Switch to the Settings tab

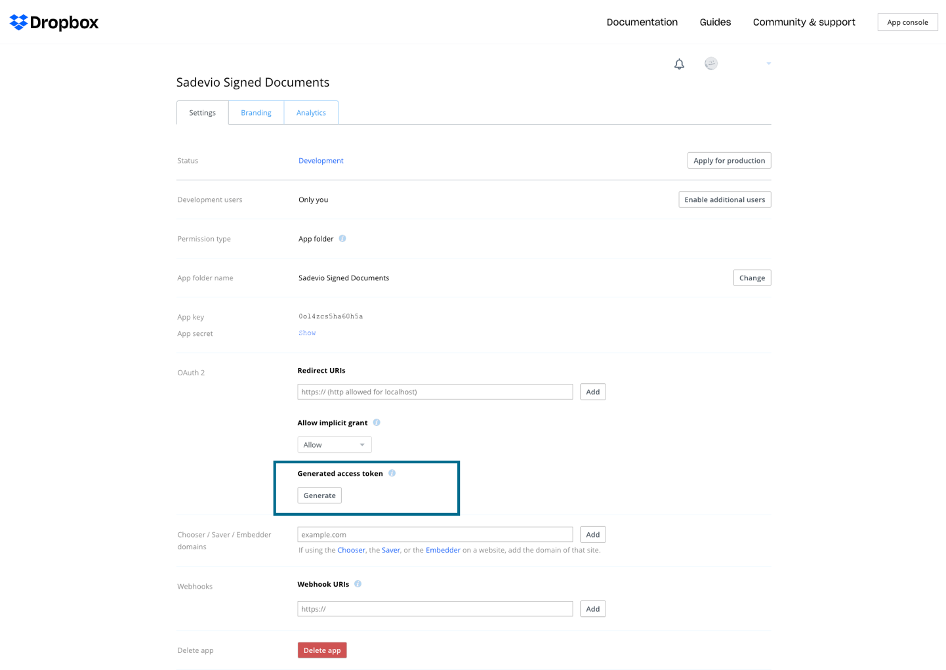202,113
